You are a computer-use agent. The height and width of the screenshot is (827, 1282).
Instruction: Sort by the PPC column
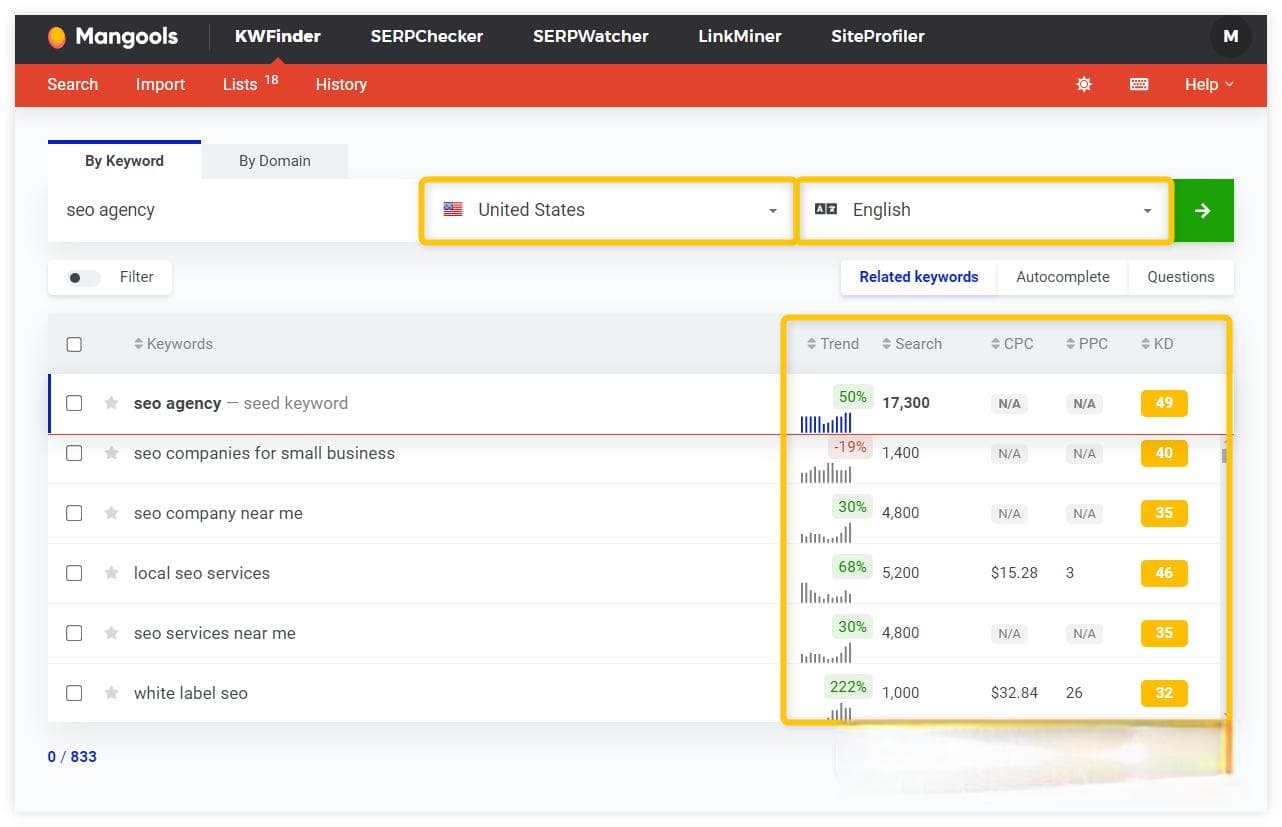tap(1087, 344)
